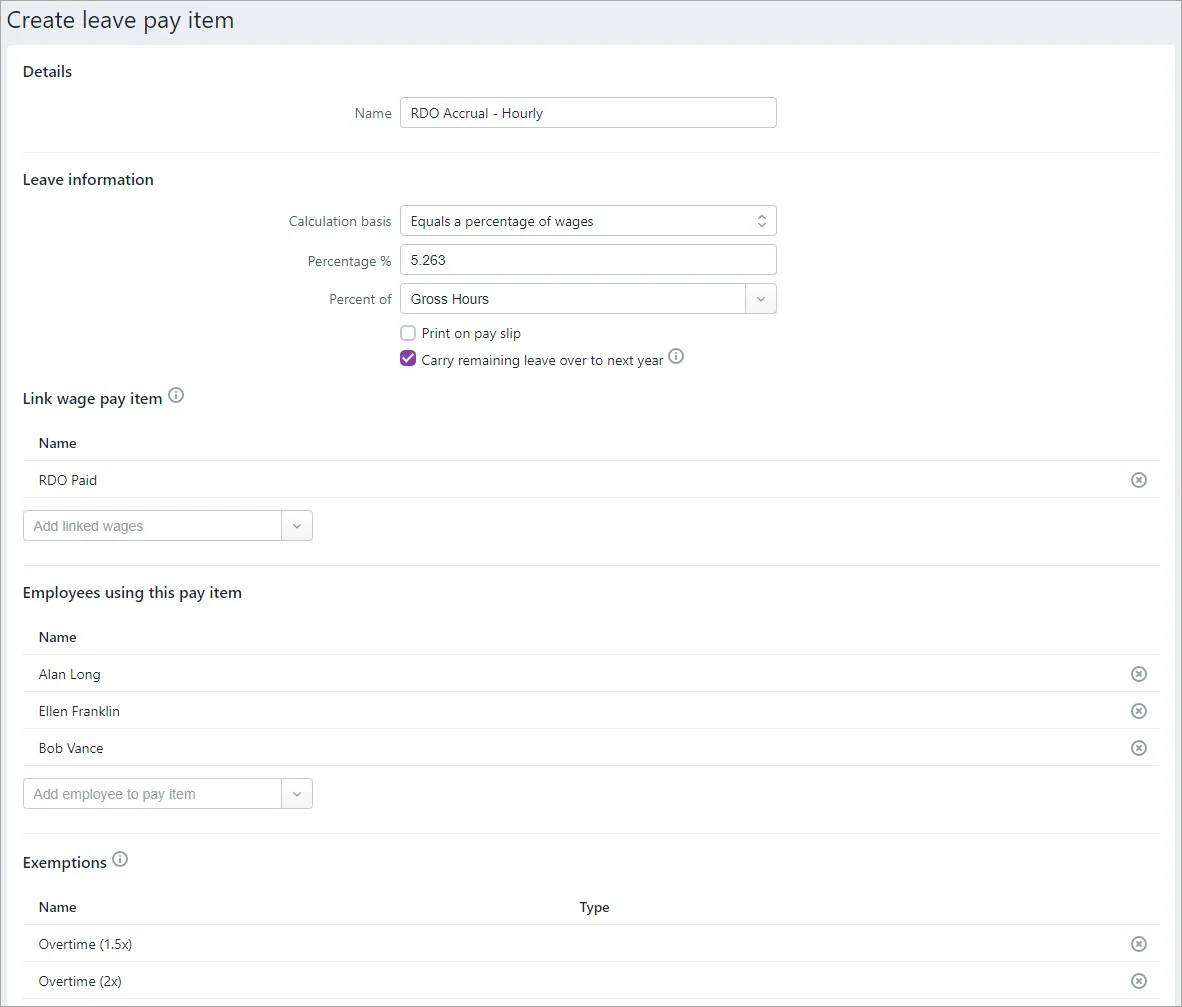The width and height of the screenshot is (1182, 1007).
Task: Select the Ellen Franklin employee name
Action: (x=79, y=711)
